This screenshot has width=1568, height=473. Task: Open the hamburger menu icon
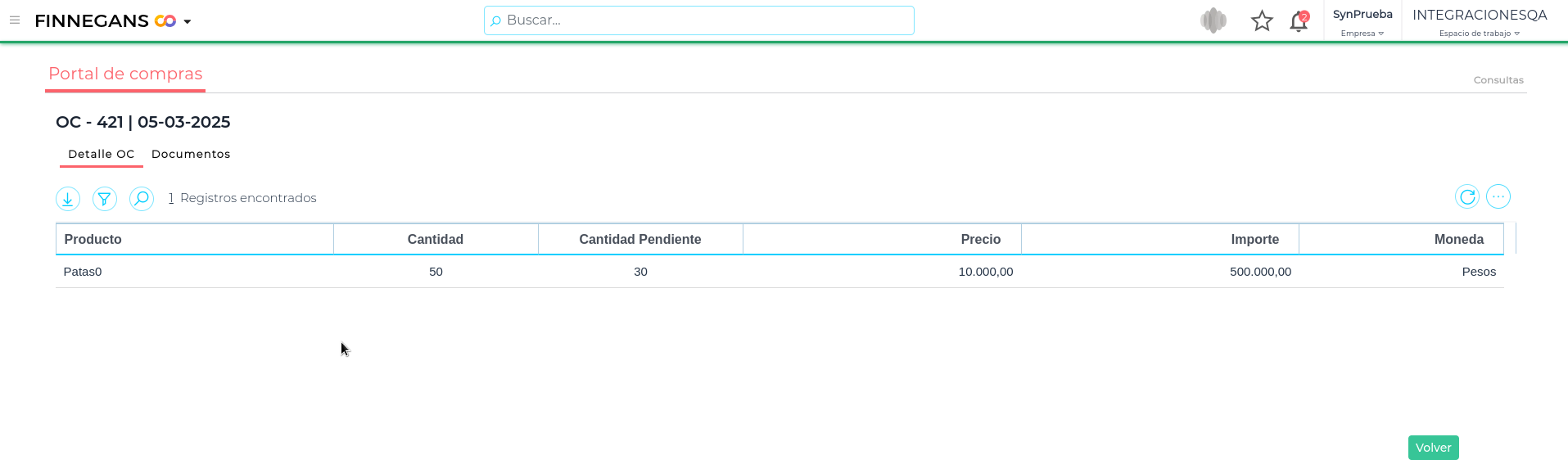15,20
